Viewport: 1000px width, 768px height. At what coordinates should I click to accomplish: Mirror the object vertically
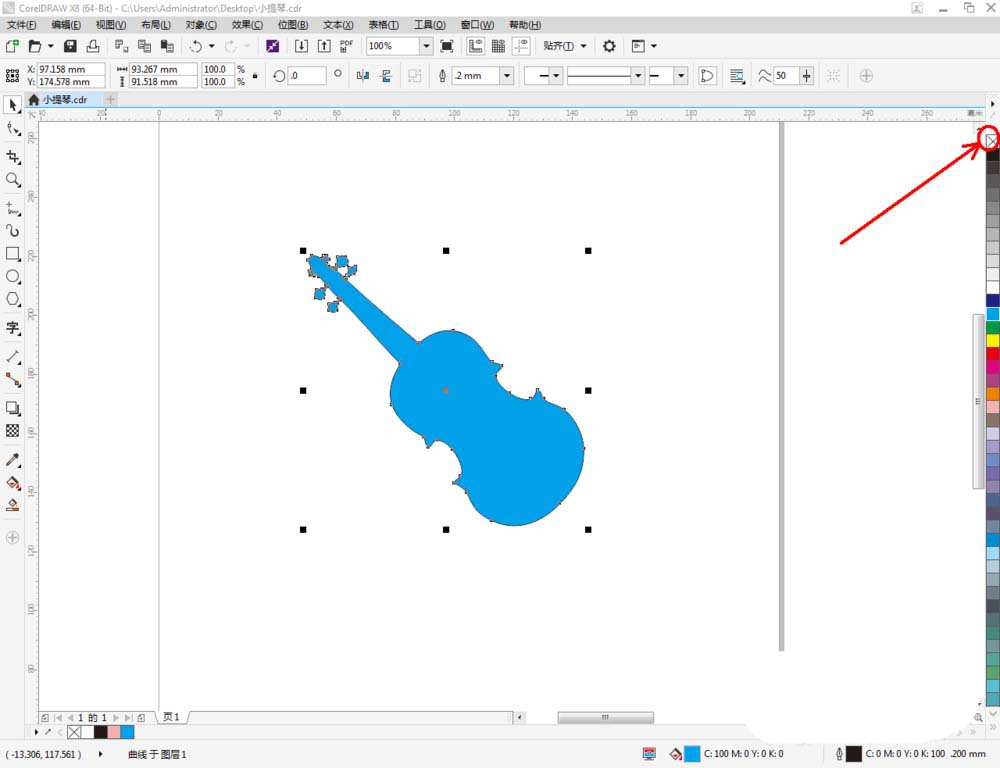coord(386,76)
